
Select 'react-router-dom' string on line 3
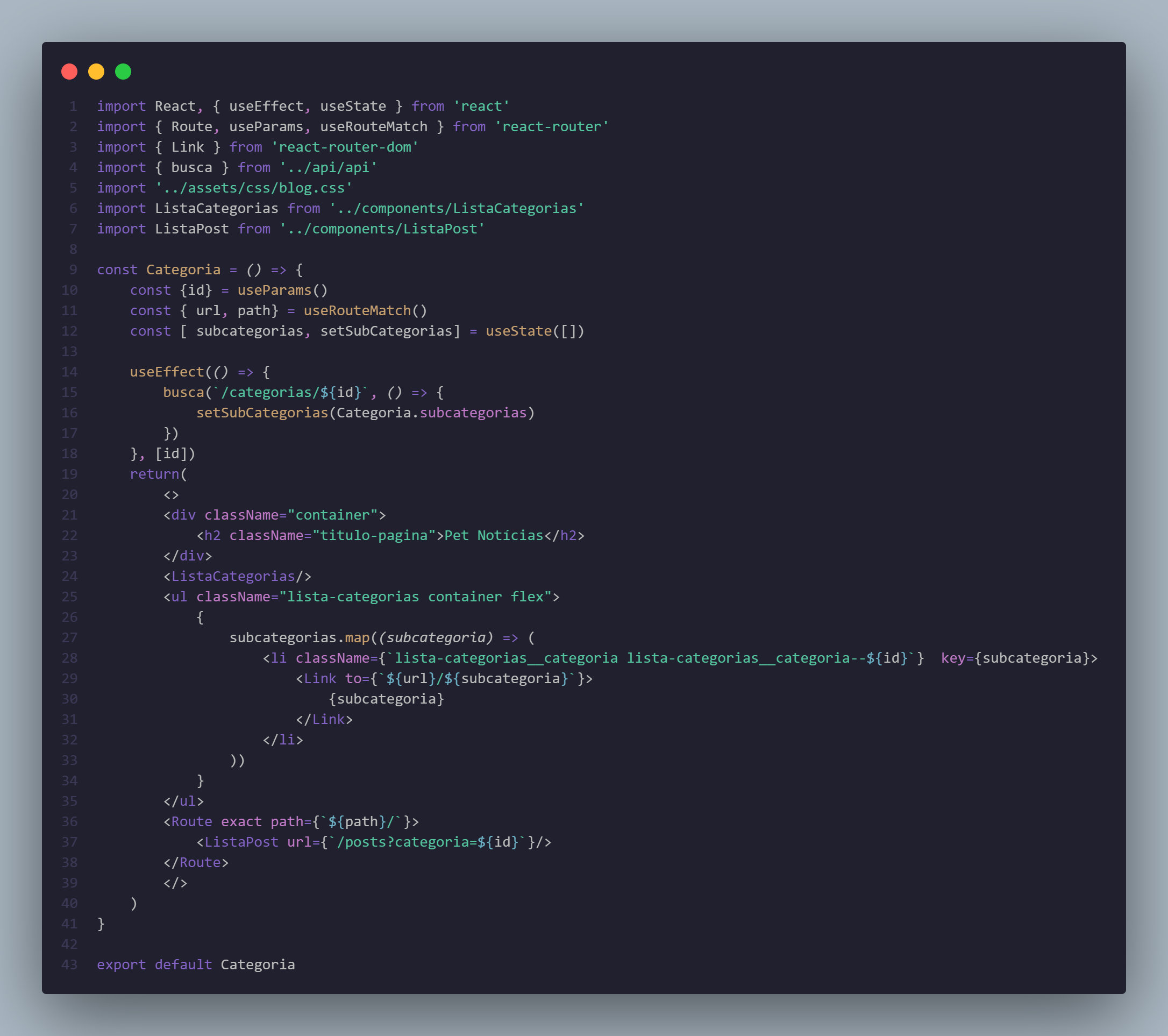coord(345,147)
